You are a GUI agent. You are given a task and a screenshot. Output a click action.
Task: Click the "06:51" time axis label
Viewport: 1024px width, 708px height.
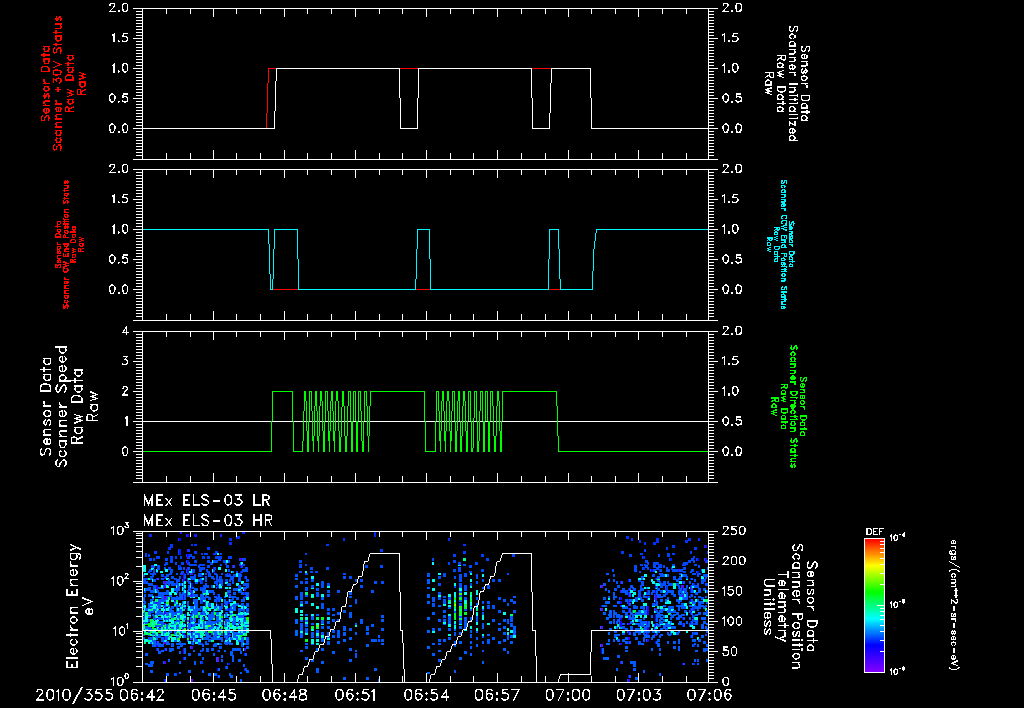pos(355,695)
